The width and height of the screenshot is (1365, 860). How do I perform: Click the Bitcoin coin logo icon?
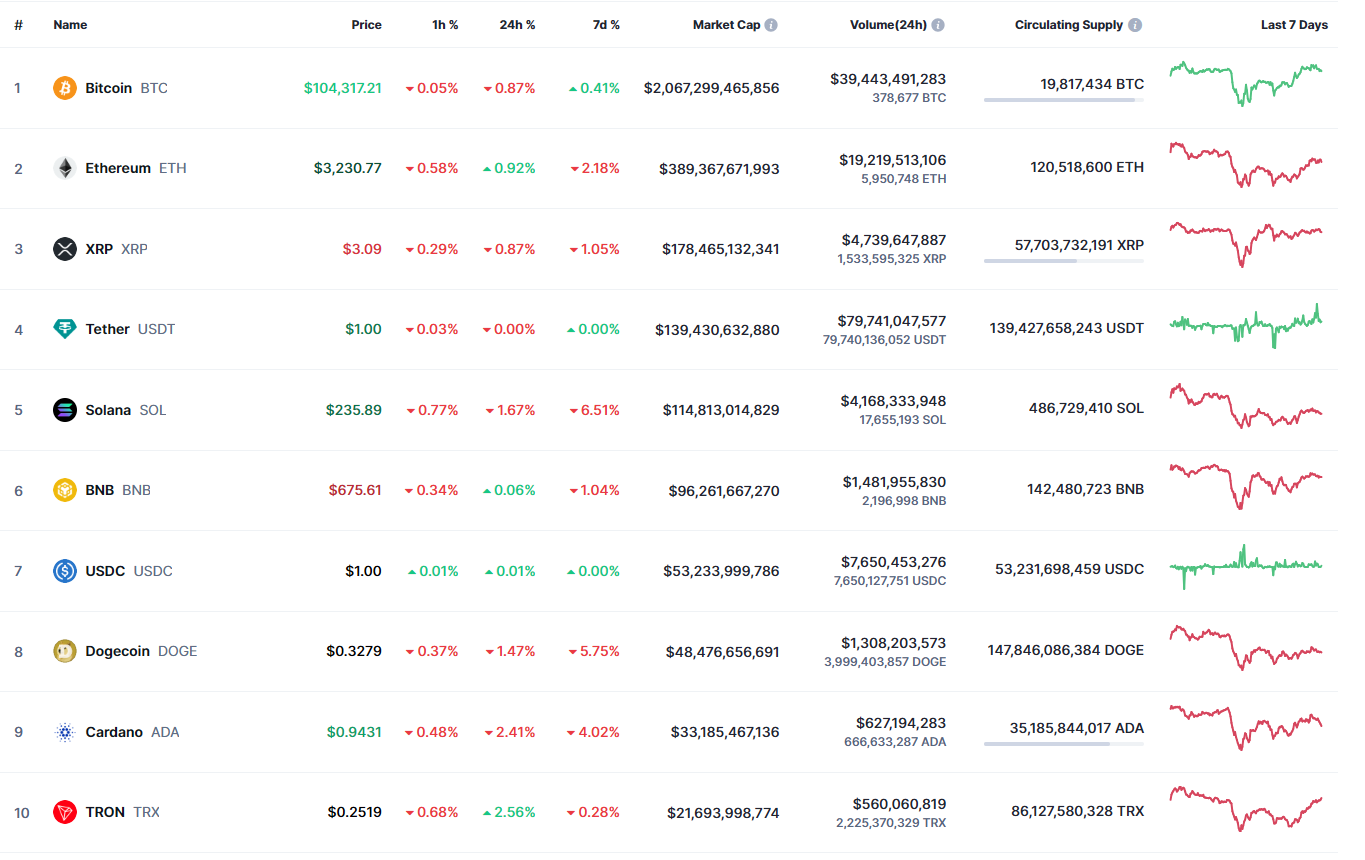(65, 88)
